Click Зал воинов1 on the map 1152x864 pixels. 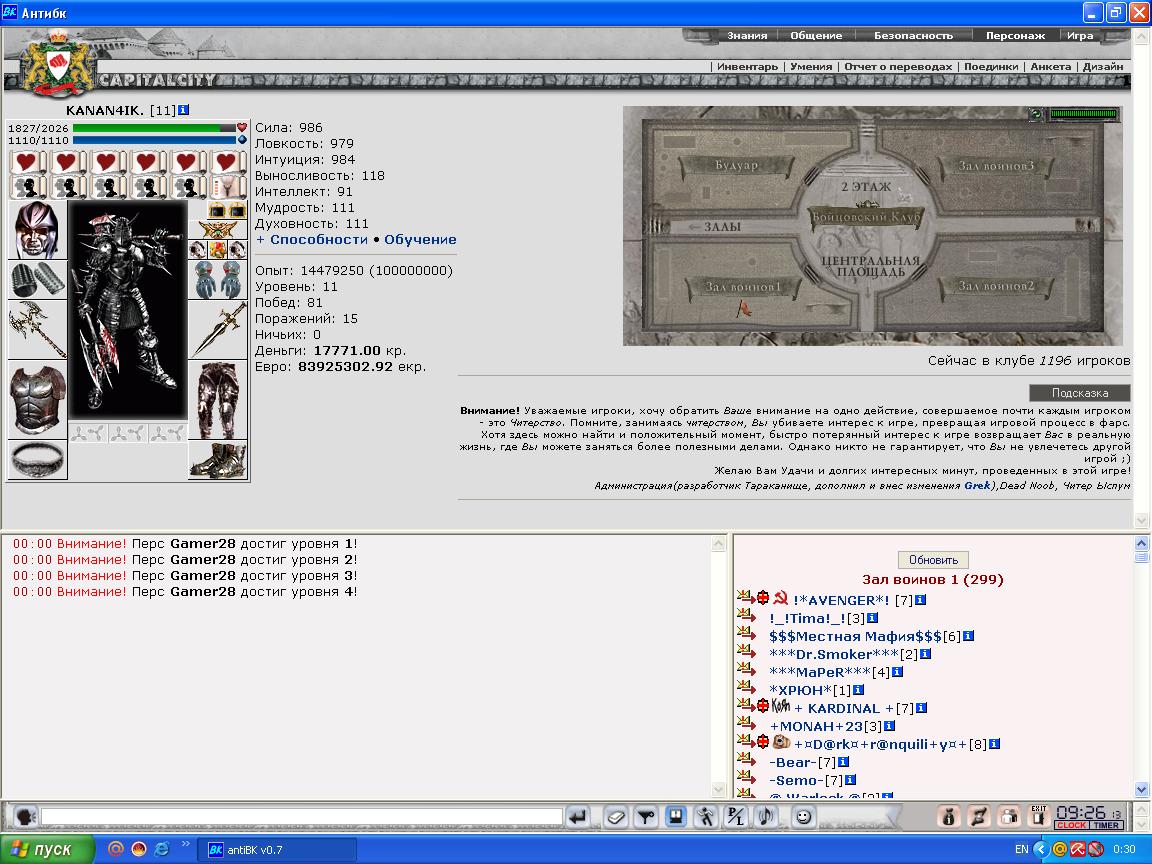tap(744, 287)
